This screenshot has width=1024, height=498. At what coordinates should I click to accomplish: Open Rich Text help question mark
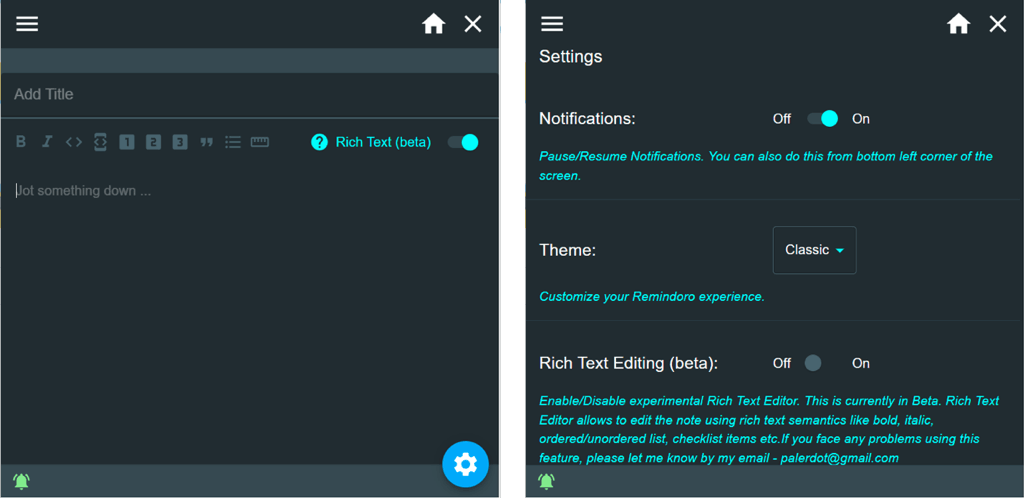(x=319, y=142)
